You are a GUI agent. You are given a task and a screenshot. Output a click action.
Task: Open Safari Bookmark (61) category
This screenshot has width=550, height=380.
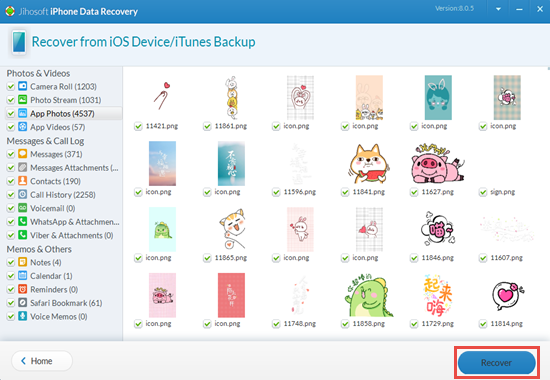66,303
